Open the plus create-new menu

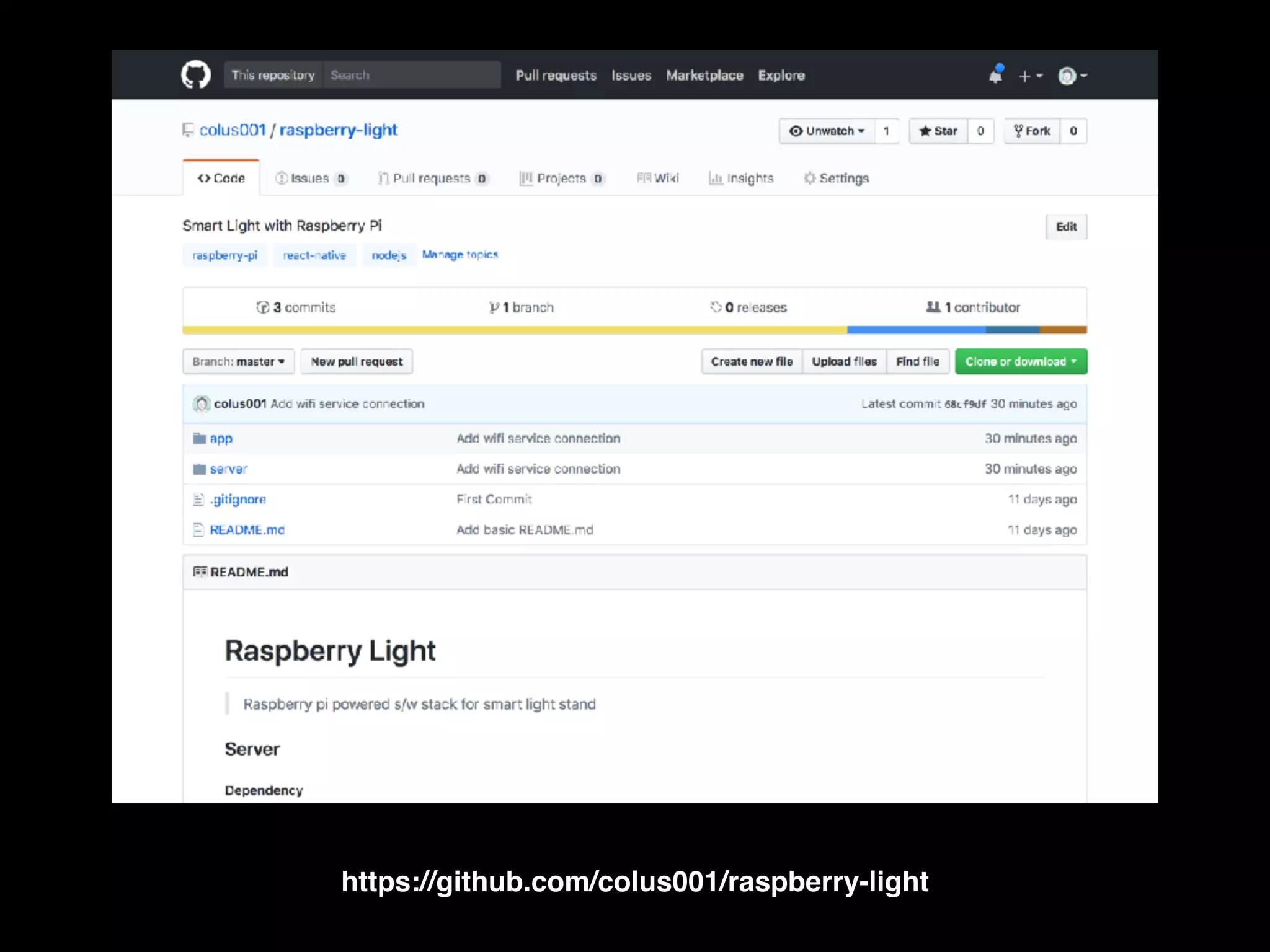1031,76
